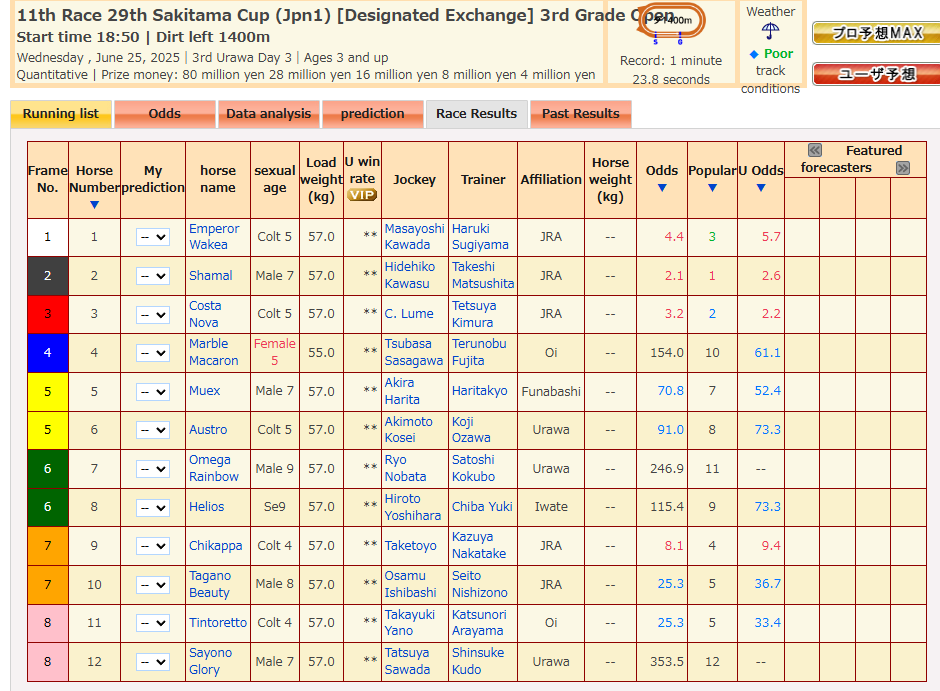The height and width of the screenshot is (691, 940).
Task: Open prediction dropdown for Austro
Action: tap(153, 430)
